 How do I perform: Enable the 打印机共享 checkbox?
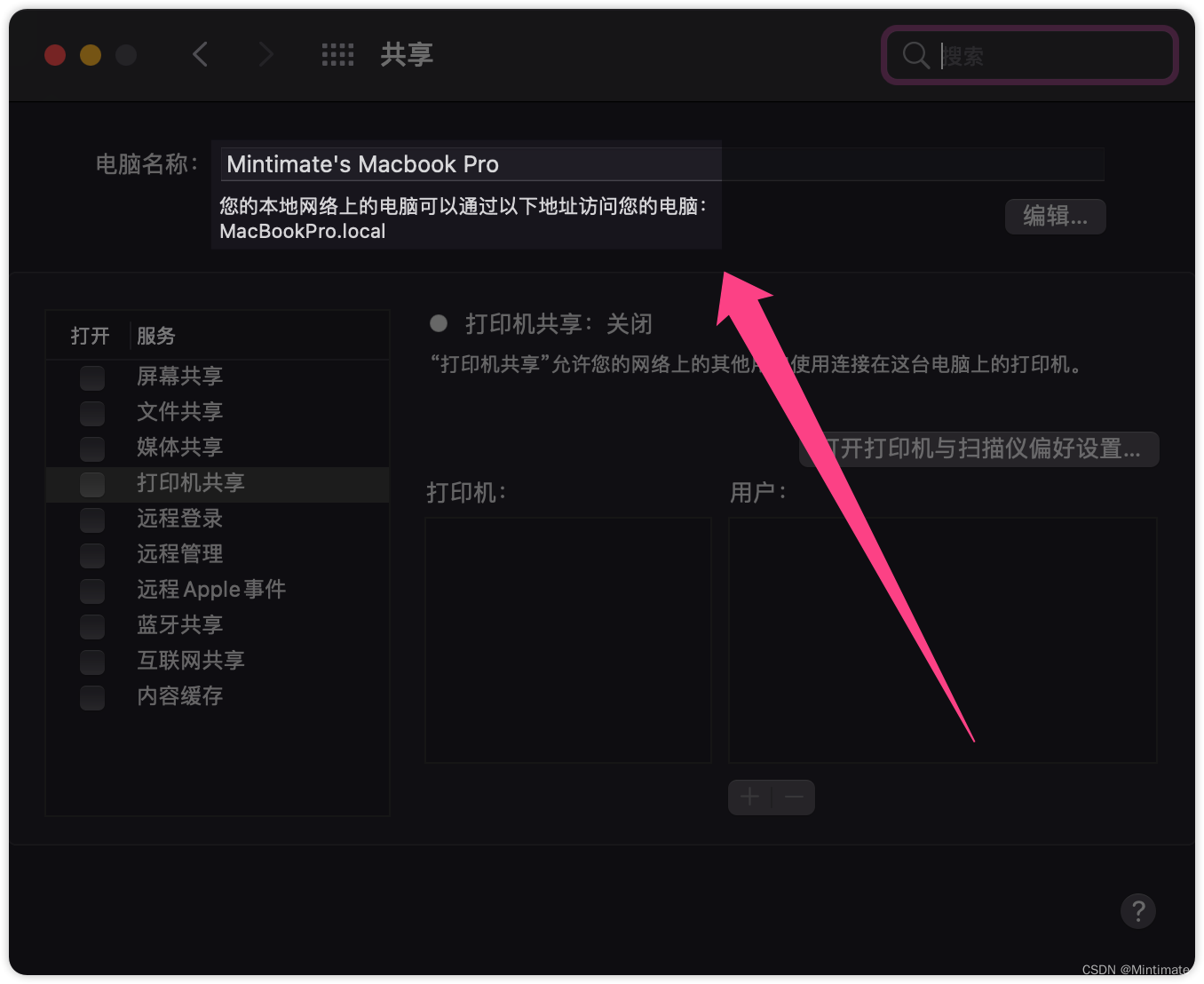tap(92, 484)
